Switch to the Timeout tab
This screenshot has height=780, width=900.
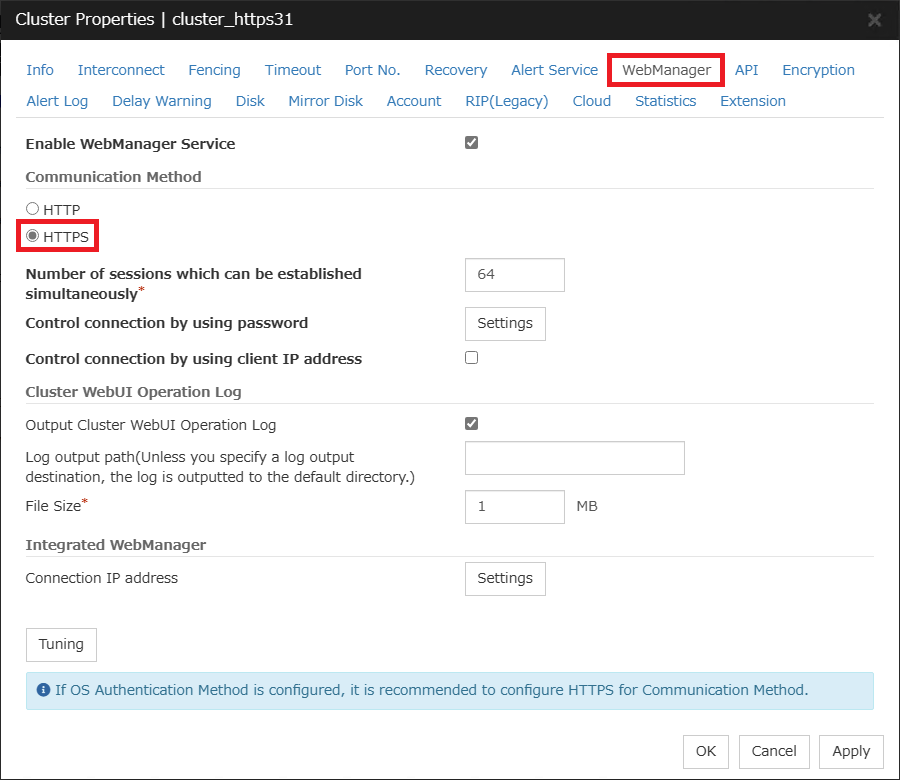292,70
